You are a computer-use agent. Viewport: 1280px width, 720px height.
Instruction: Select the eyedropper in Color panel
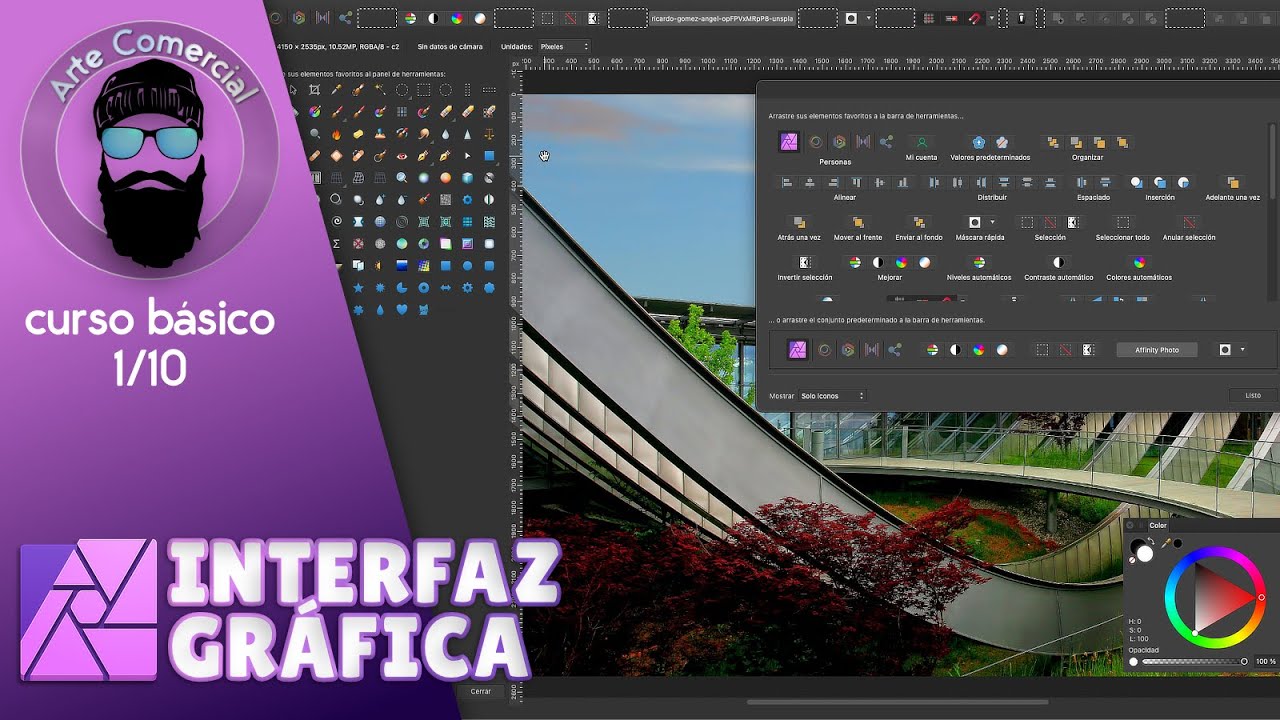[x=1165, y=543]
